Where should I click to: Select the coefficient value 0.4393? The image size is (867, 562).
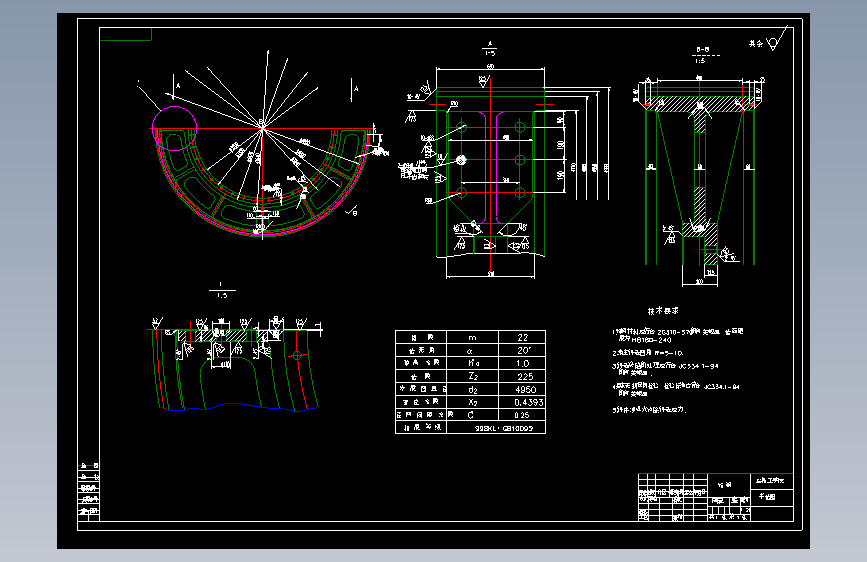(x=529, y=402)
